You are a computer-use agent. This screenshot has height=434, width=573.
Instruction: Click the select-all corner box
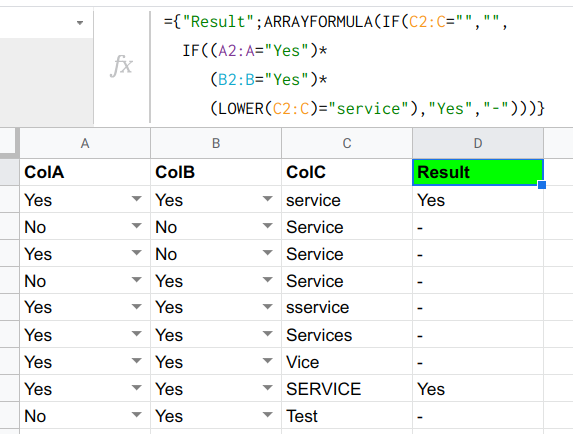tap(9, 142)
